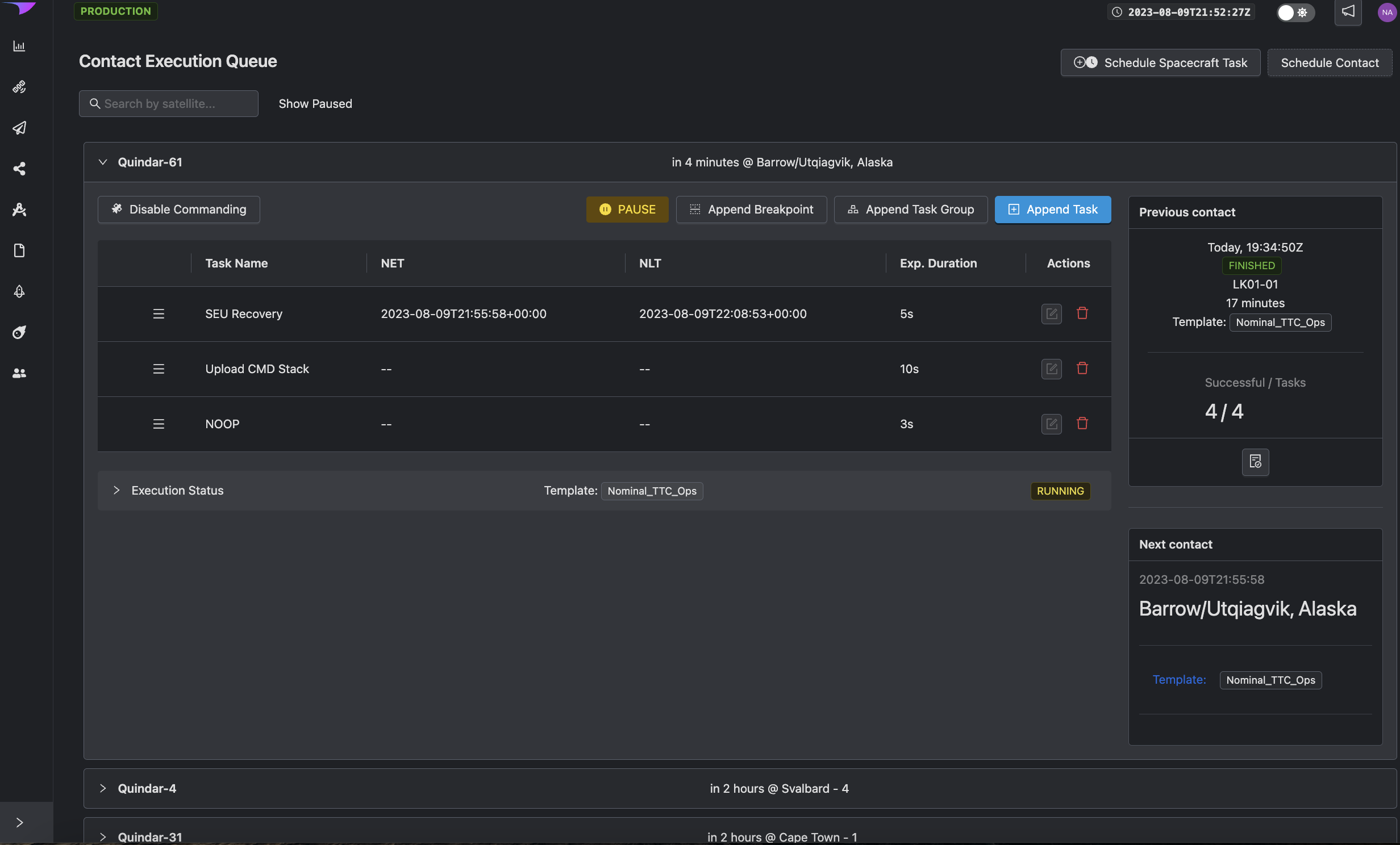
Task: Click the paper plane sidebar icon
Action: point(19,128)
